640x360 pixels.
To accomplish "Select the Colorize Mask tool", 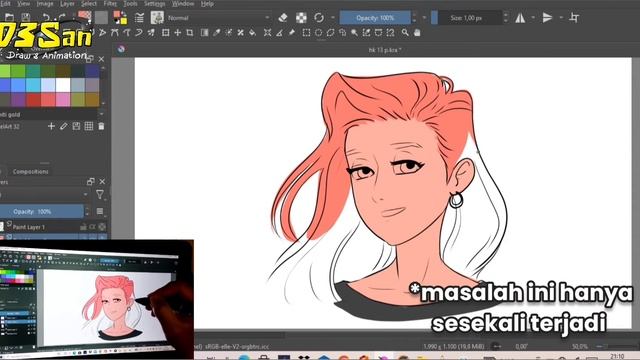I will tap(229, 33).
